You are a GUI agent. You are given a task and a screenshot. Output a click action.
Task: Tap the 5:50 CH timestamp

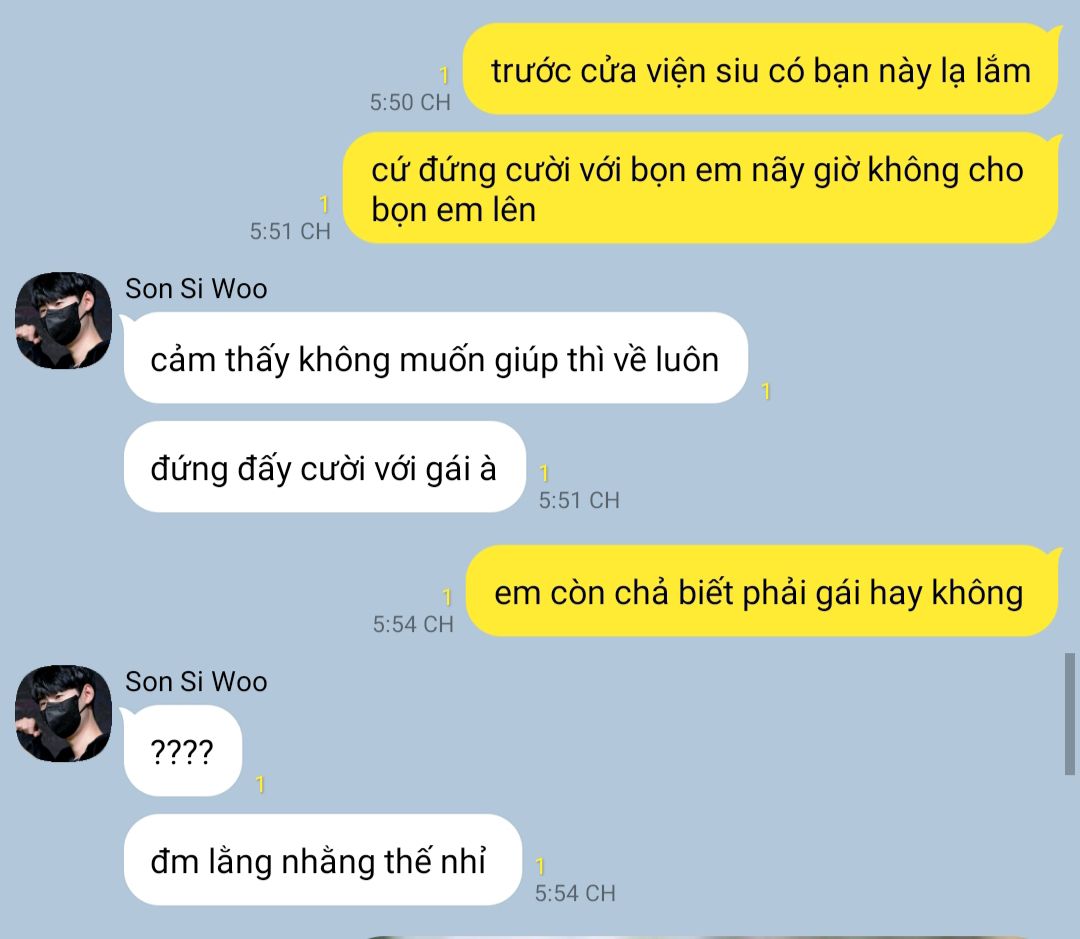410,103
